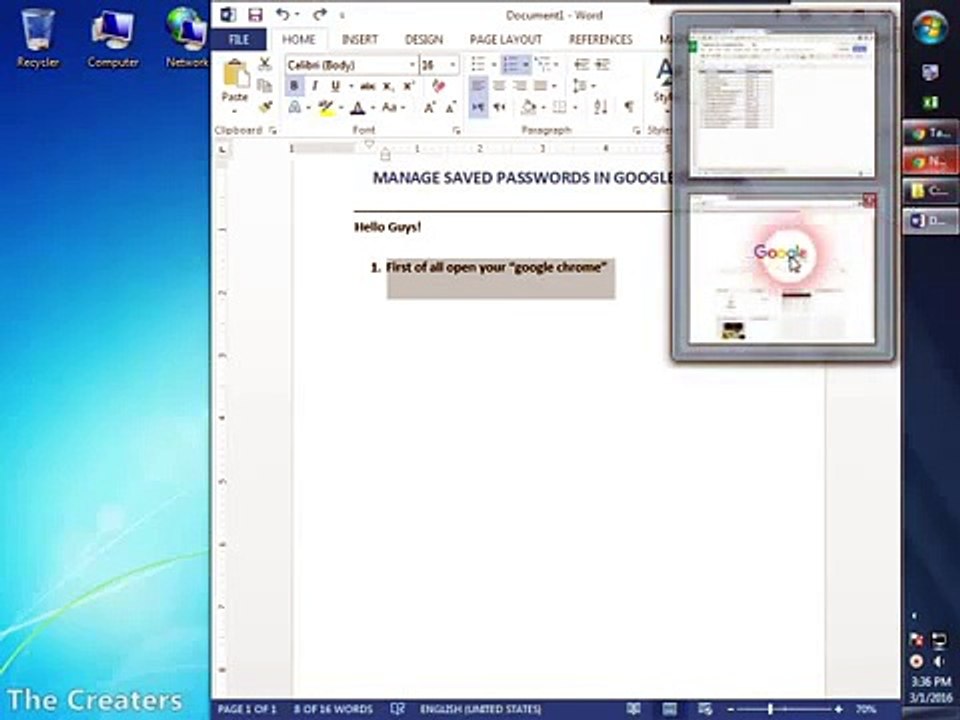Switch to the INSERT tab

359,40
